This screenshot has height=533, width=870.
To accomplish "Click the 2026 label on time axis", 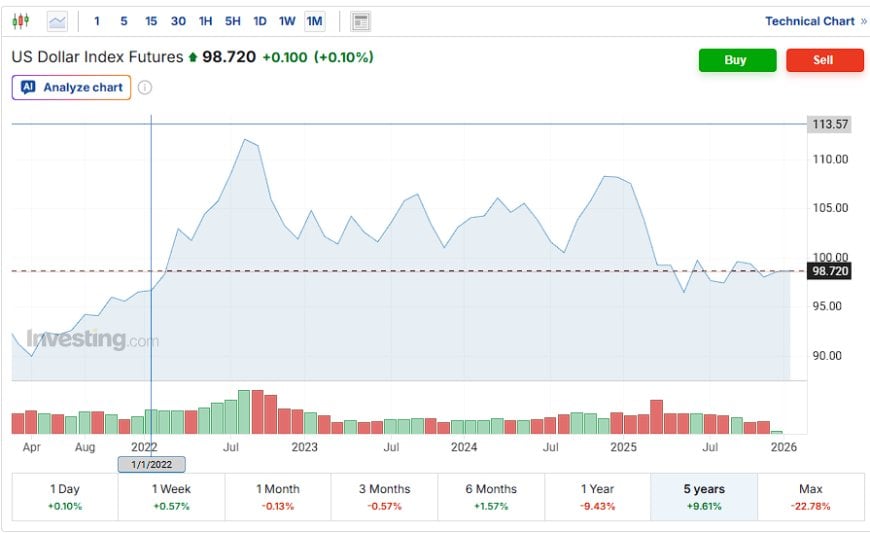I will click(783, 447).
